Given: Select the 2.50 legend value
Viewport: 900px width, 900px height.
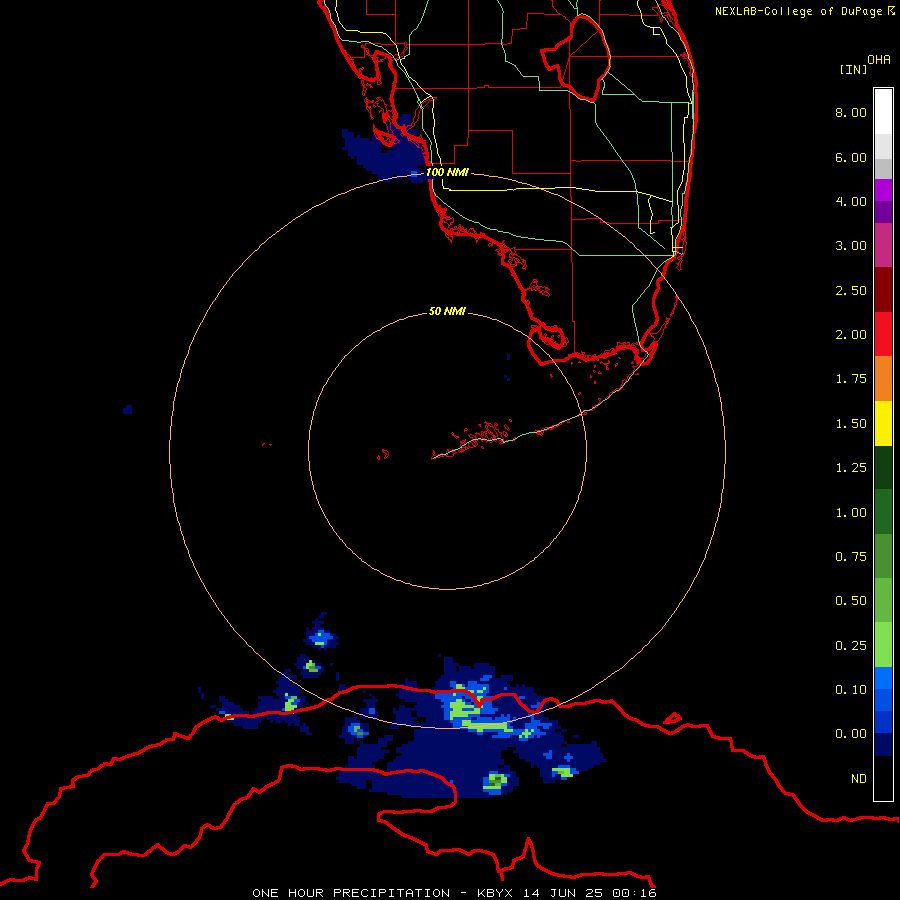Looking at the screenshot, I should click(x=851, y=290).
